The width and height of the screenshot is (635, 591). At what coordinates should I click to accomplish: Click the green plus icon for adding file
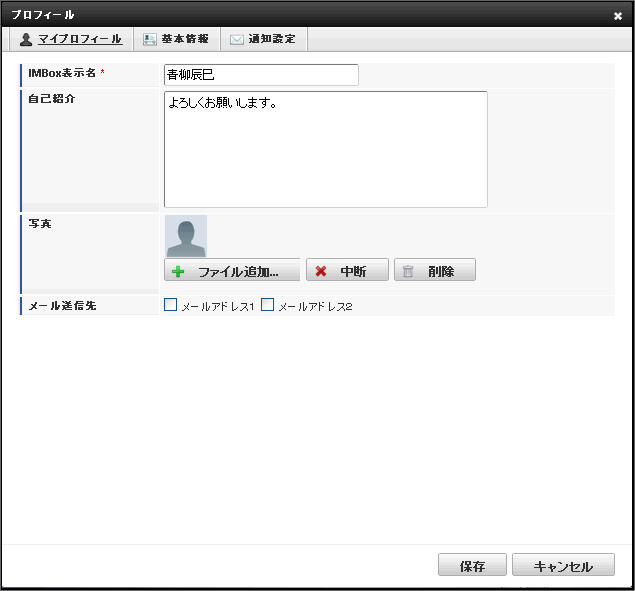pos(178,271)
